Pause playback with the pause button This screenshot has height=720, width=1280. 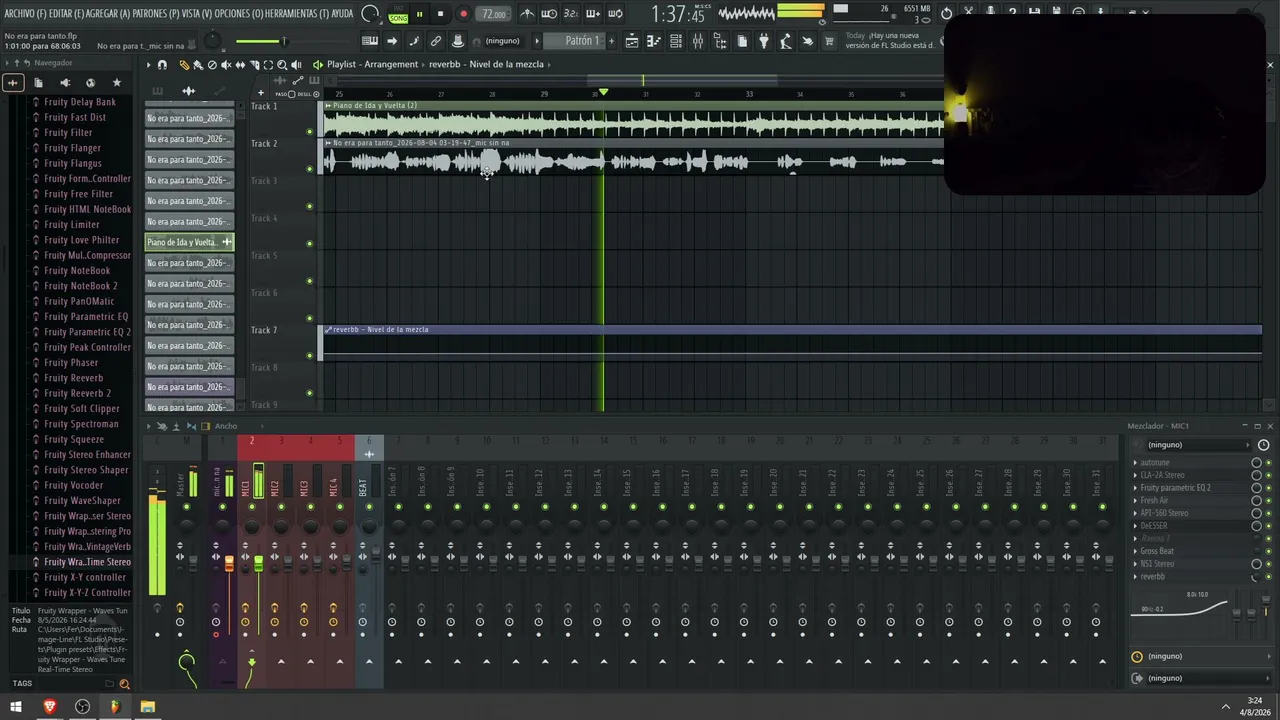point(419,14)
